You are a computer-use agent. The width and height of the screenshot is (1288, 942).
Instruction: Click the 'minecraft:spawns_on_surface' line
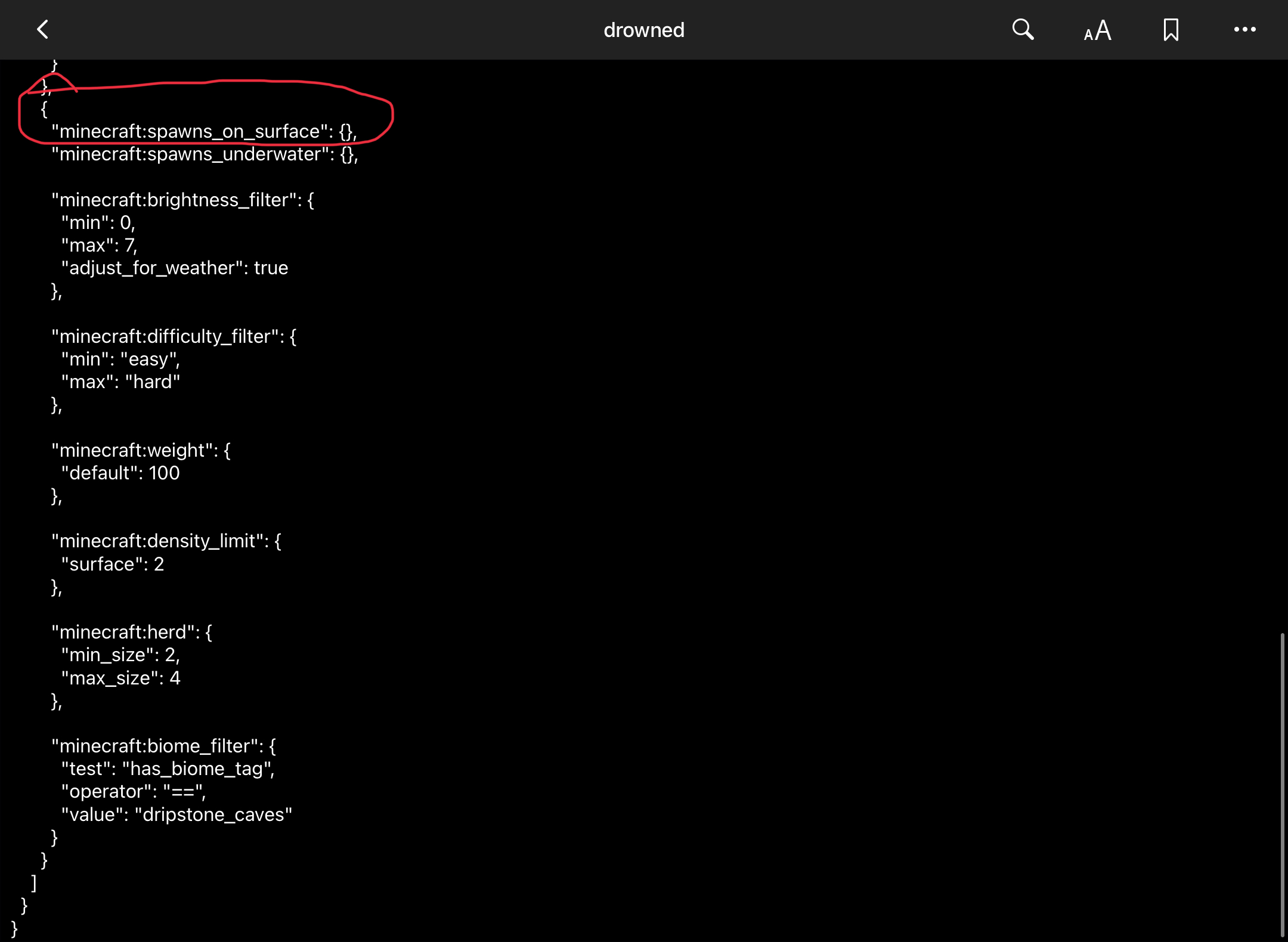click(x=203, y=131)
